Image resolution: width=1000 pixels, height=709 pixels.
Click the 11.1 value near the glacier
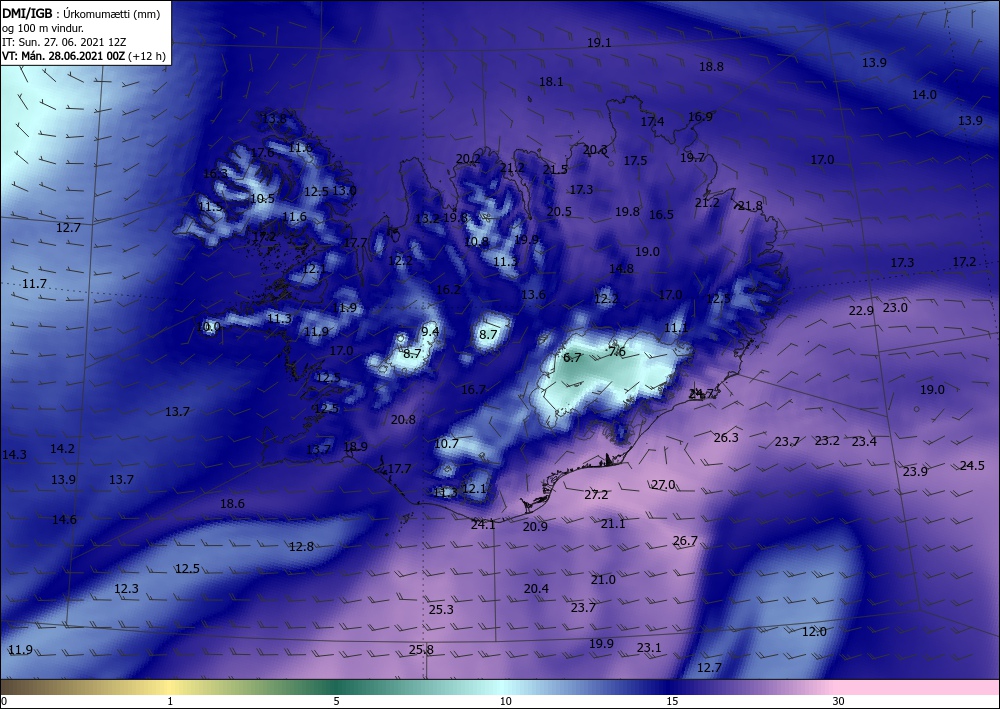tap(676, 328)
